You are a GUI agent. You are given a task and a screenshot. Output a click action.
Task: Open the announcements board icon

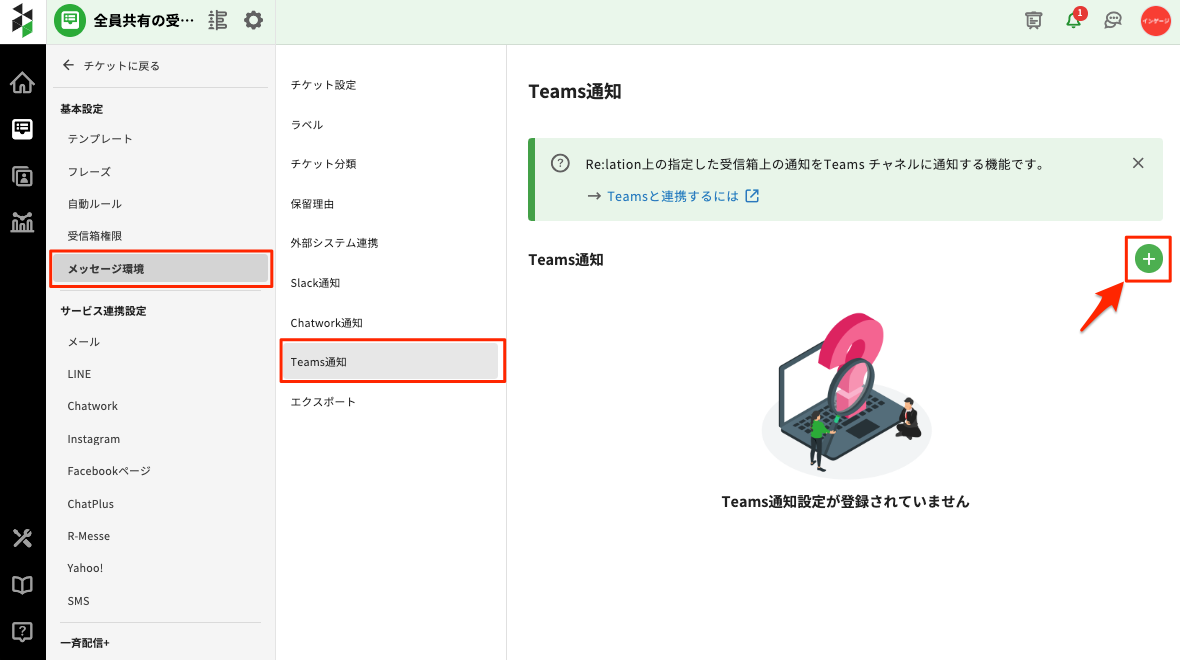1034,20
